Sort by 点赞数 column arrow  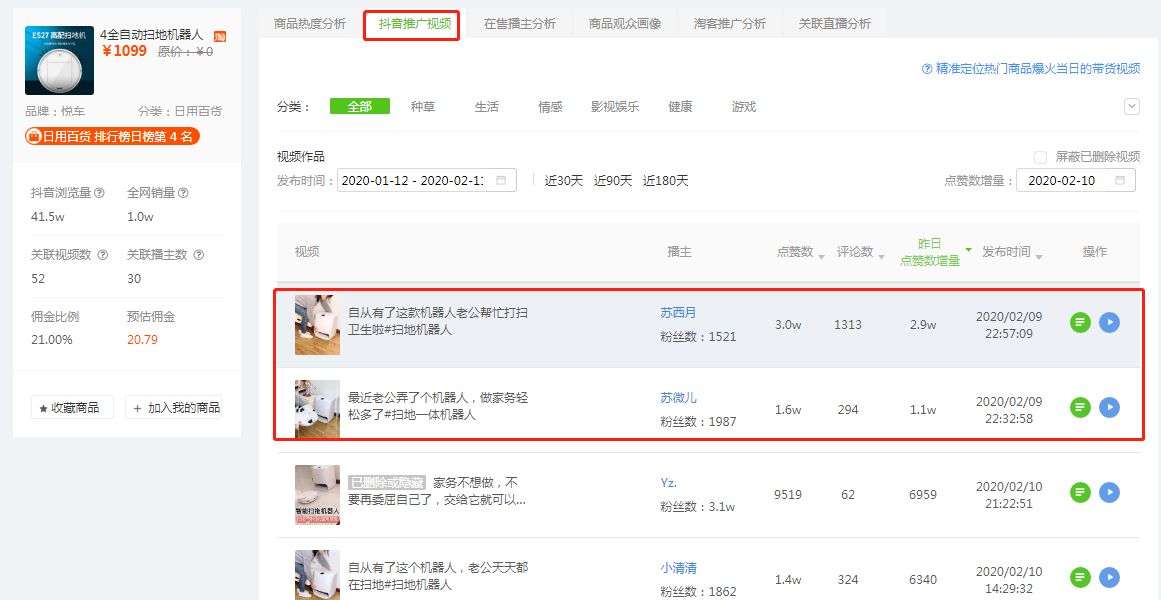(821, 256)
